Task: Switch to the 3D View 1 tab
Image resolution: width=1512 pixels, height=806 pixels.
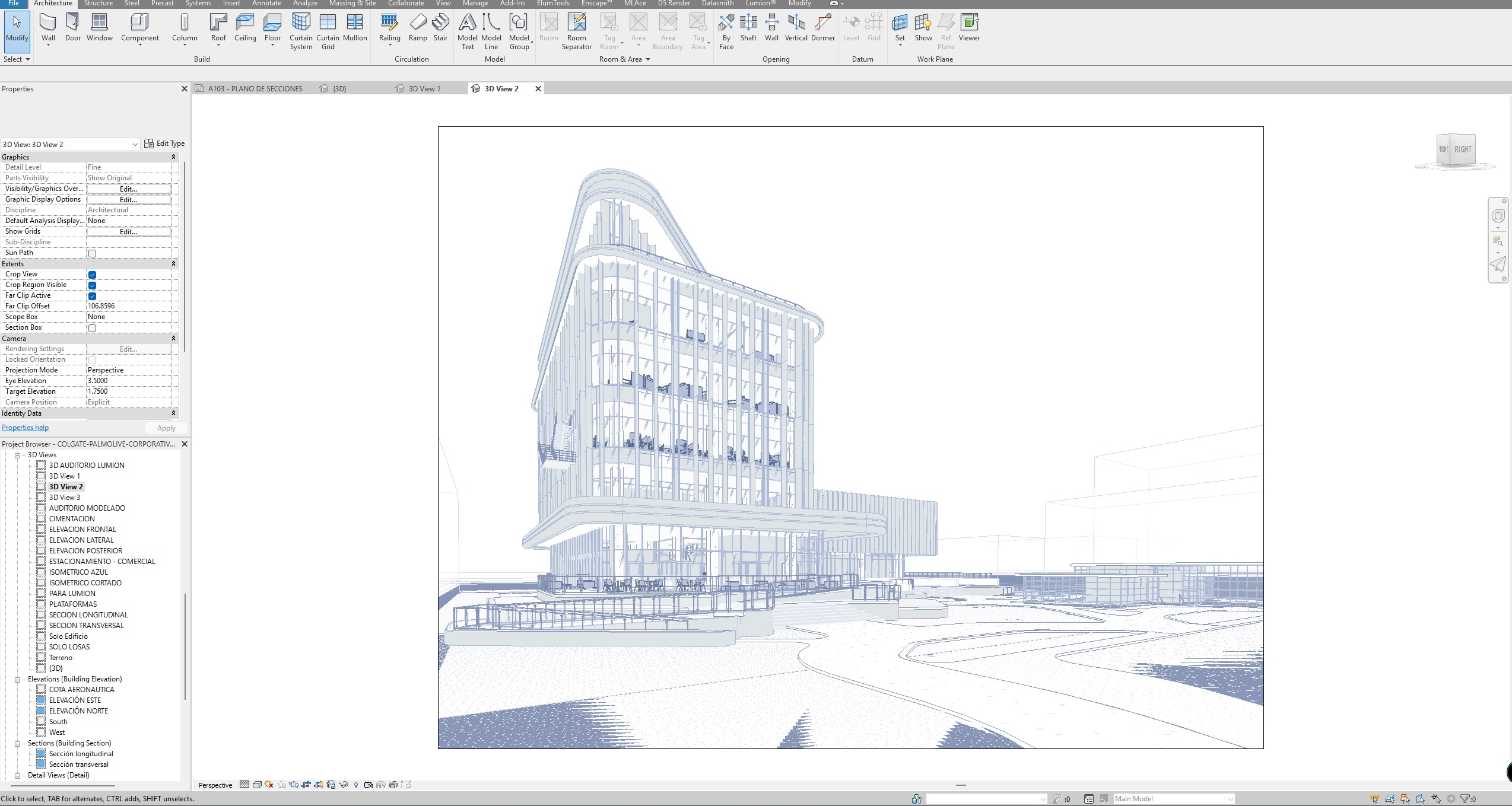Action: [x=424, y=89]
